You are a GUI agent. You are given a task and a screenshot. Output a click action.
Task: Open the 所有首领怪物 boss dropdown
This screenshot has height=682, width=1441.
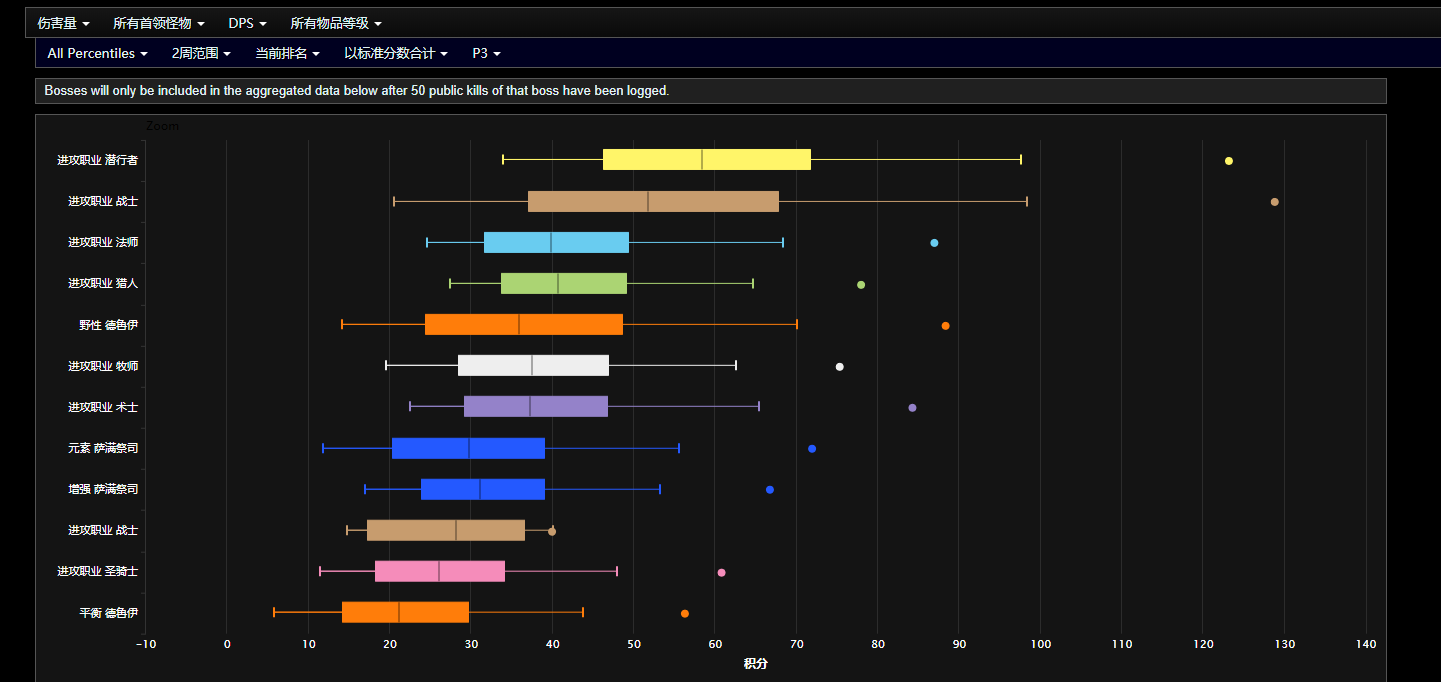[159, 23]
